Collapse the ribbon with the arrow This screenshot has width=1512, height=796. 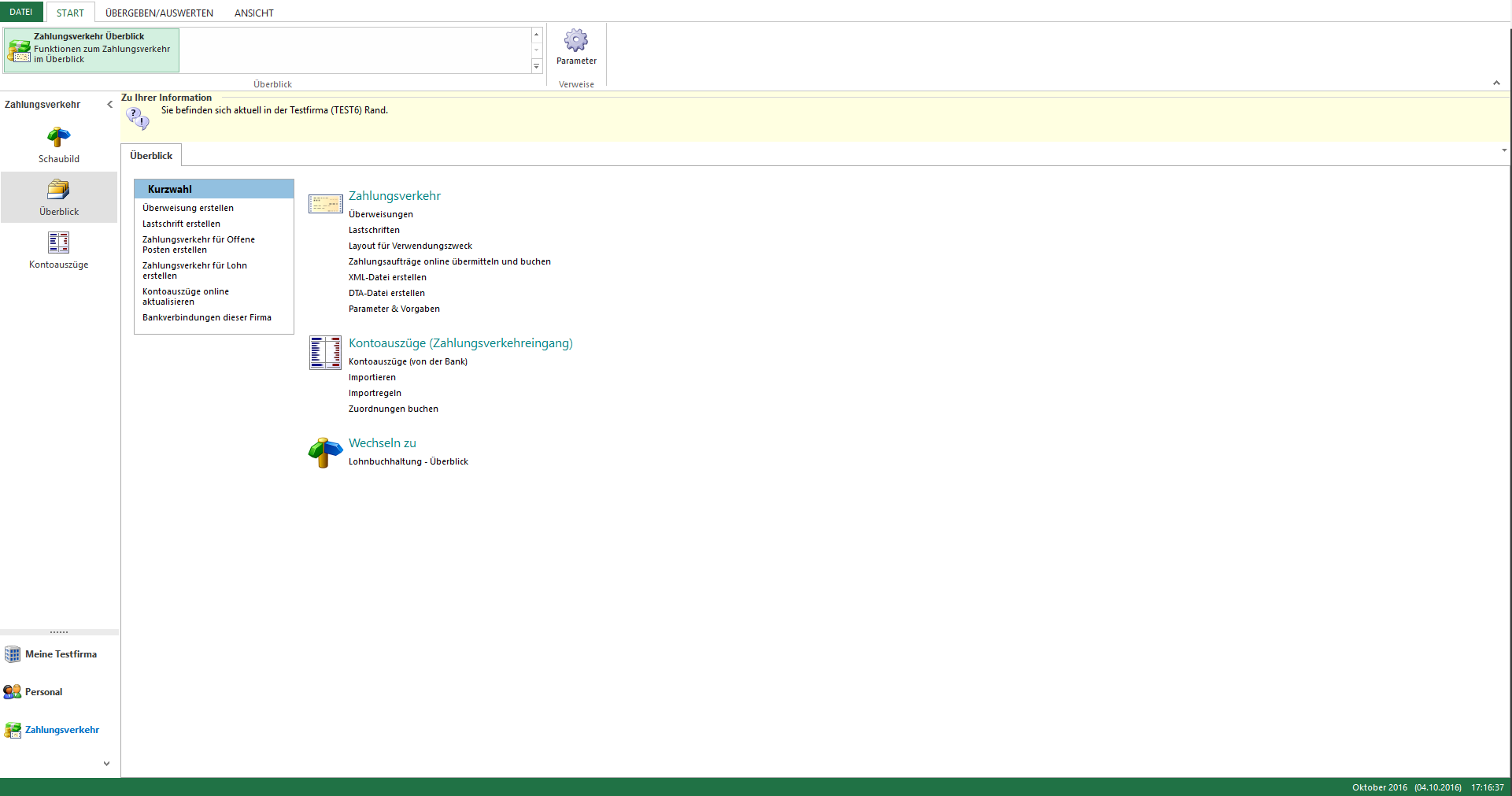tap(1496, 83)
